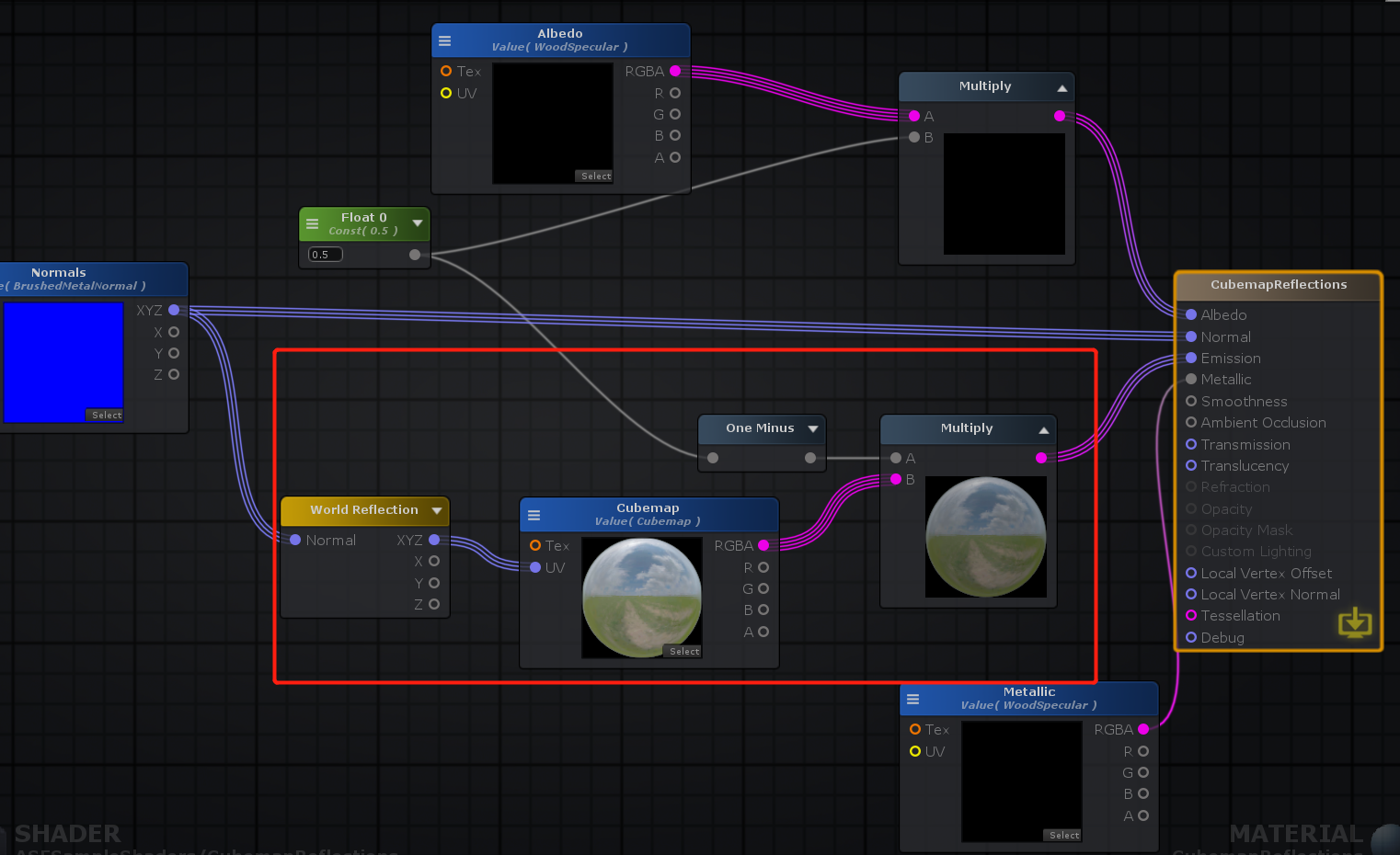Viewport: 1400px width, 855px height.
Task: Click the Normal input port on the World Reflection node
Action: click(294, 540)
